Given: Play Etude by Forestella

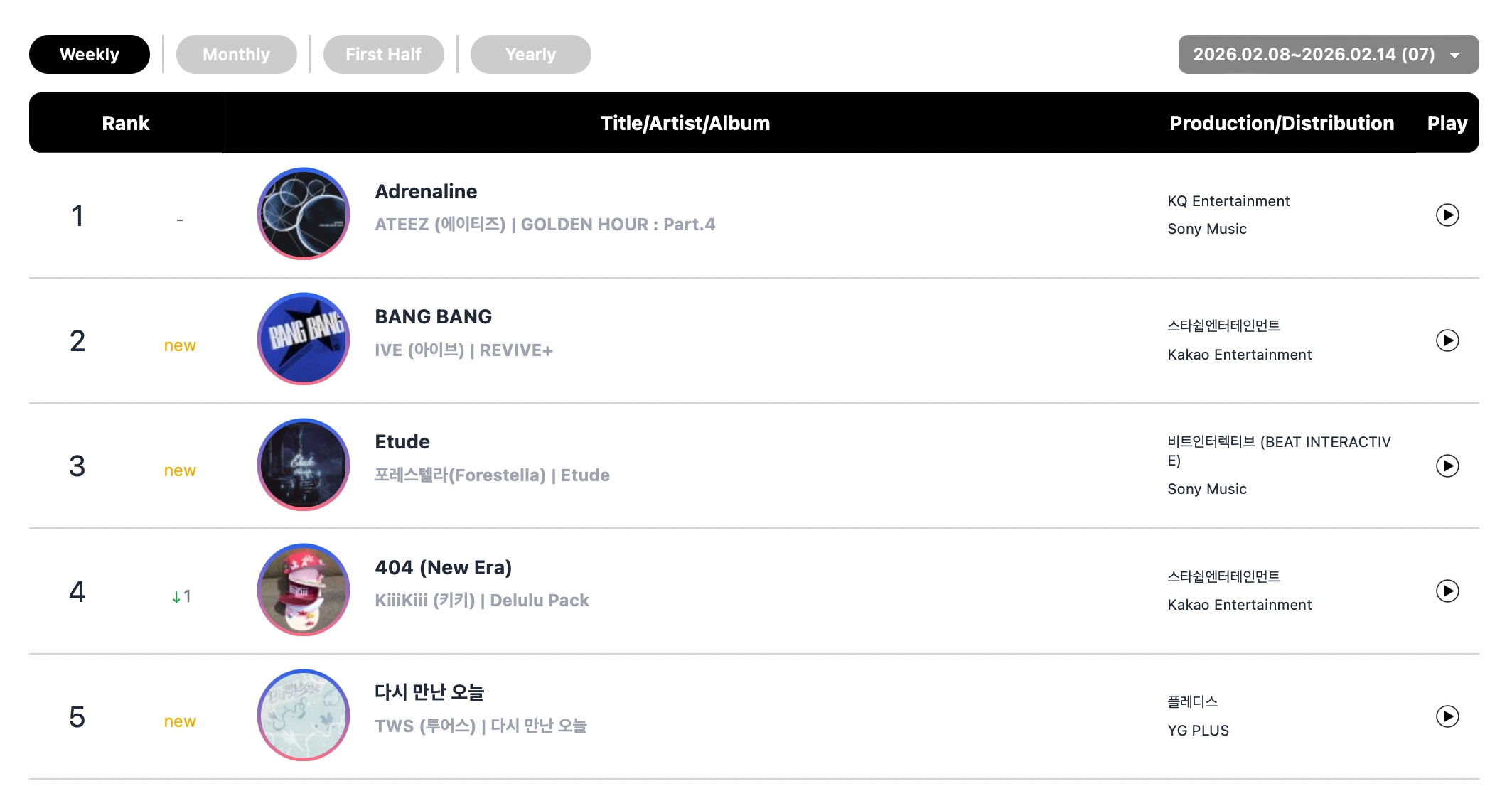Looking at the screenshot, I should (1447, 466).
